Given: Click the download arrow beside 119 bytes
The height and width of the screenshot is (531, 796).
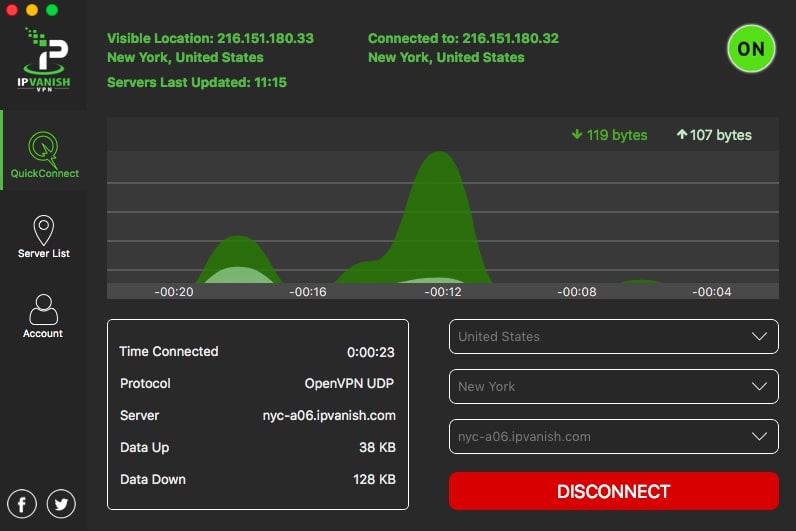Looking at the screenshot, I should click(x=577, y=135).
